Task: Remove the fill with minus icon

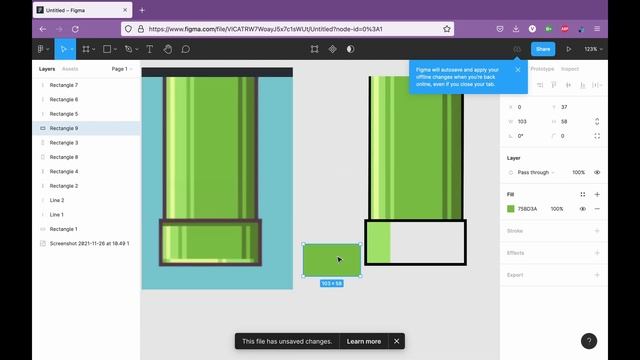Action: (x=597, y=209)
